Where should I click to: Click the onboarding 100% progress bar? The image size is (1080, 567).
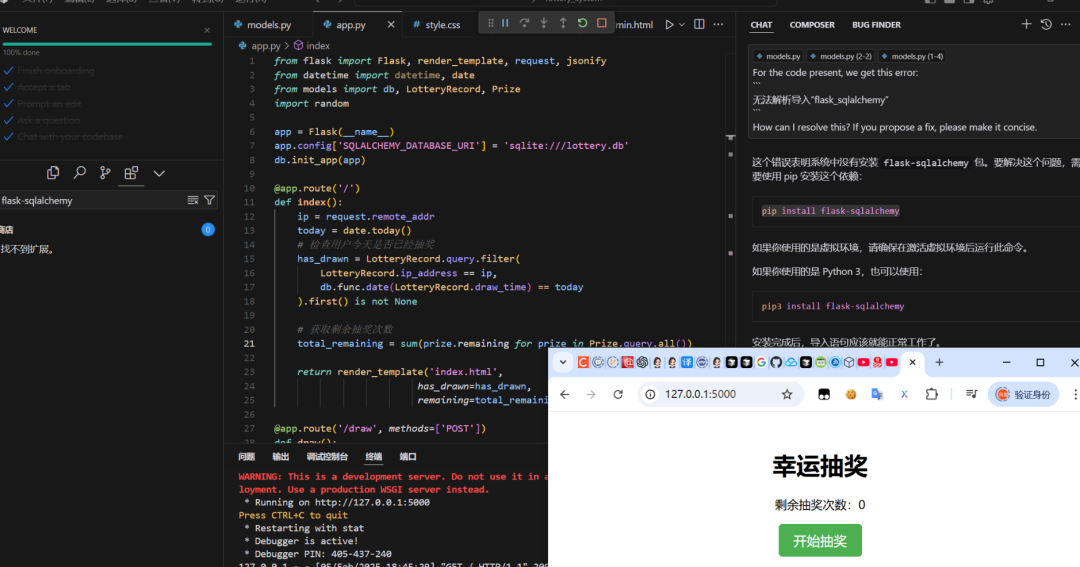click(107, 44)
